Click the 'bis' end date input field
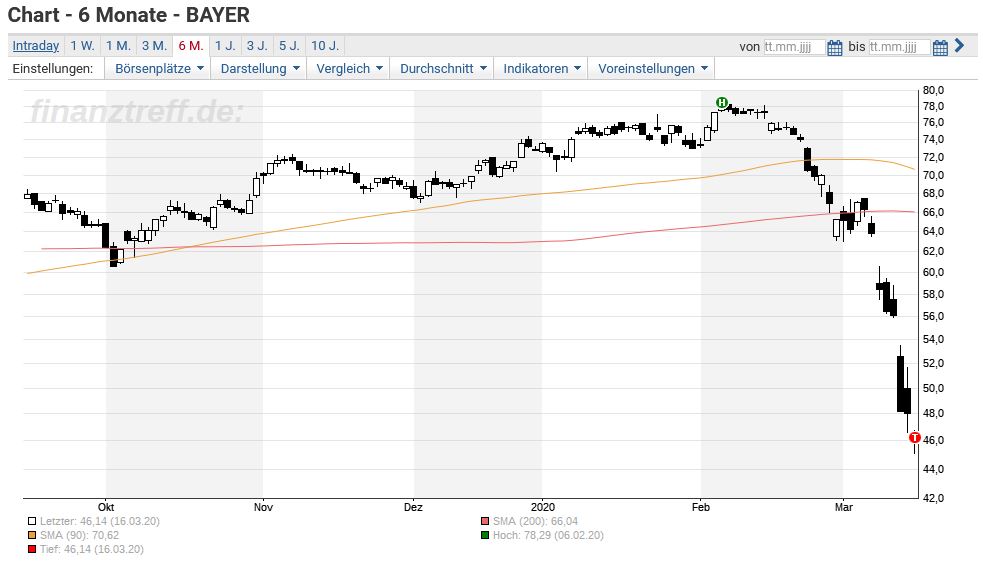 (899, 47)
